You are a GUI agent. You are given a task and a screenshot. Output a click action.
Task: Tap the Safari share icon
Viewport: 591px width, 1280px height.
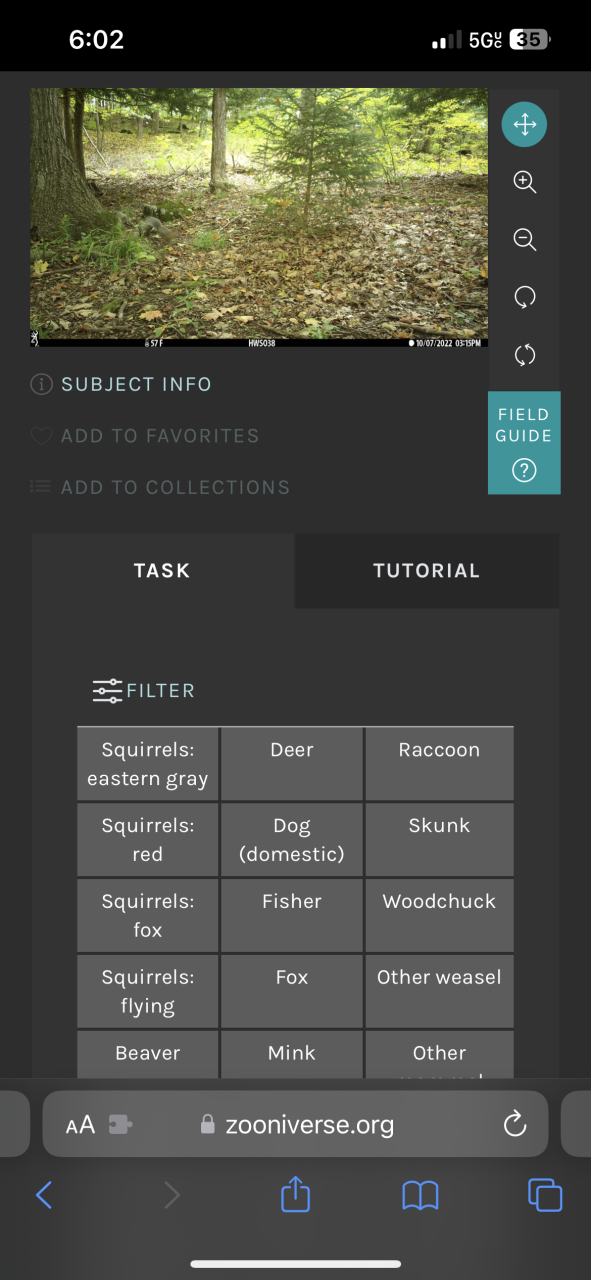tap(295, 1194)
